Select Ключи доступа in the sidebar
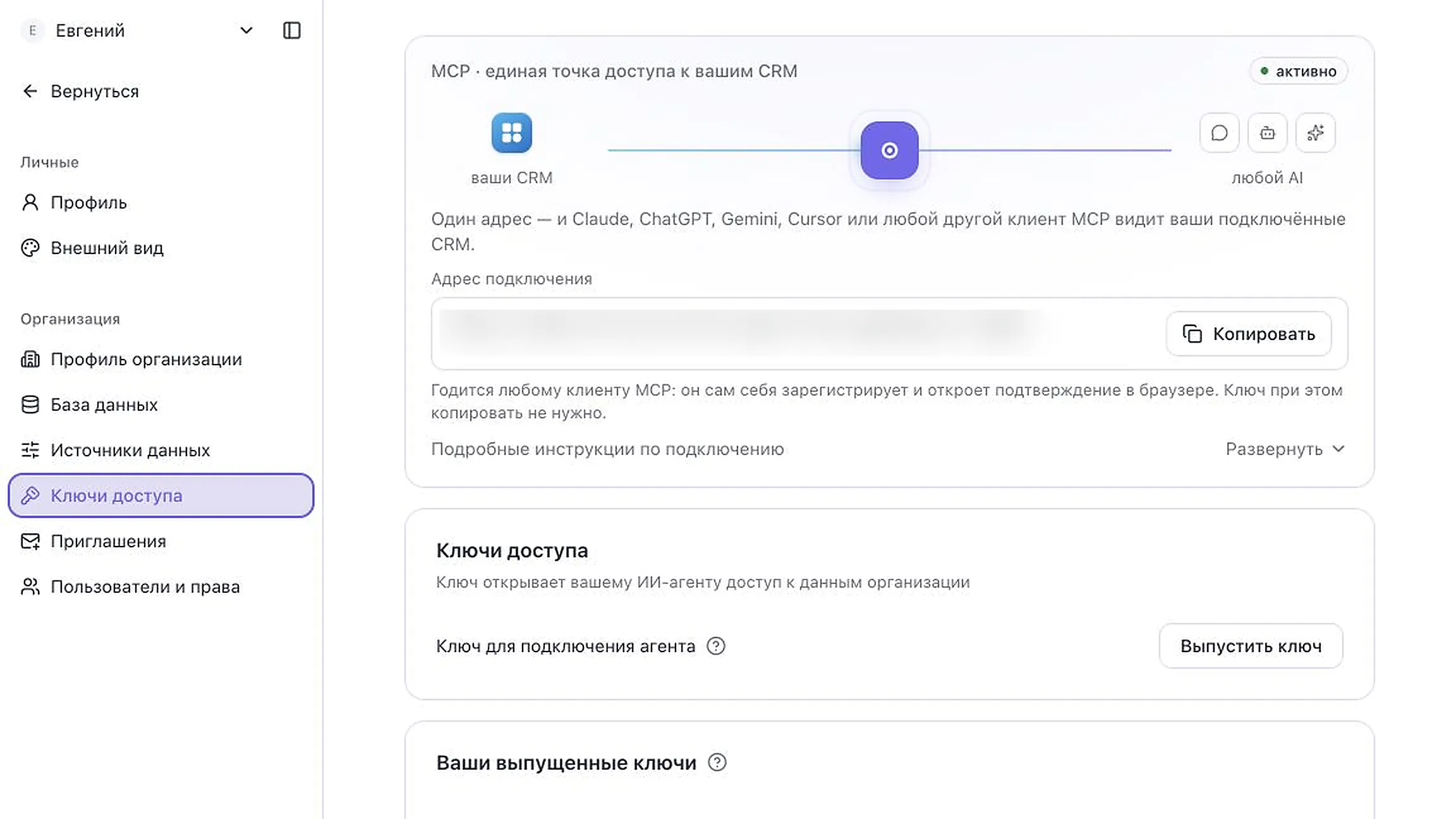The width and height of the screenshot is (1456, 819). [161, 495]
